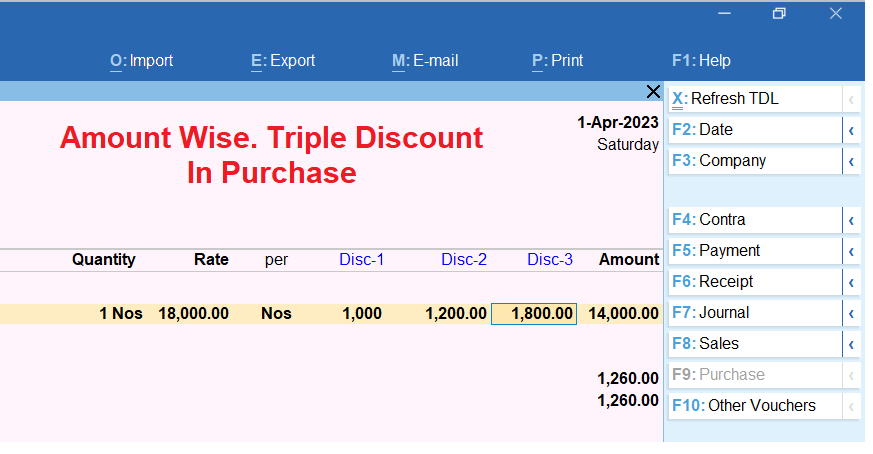Image resolution: width=873 pixels, height=454 pixels.
Task: Open F1: Help
Action: [701, 61]
